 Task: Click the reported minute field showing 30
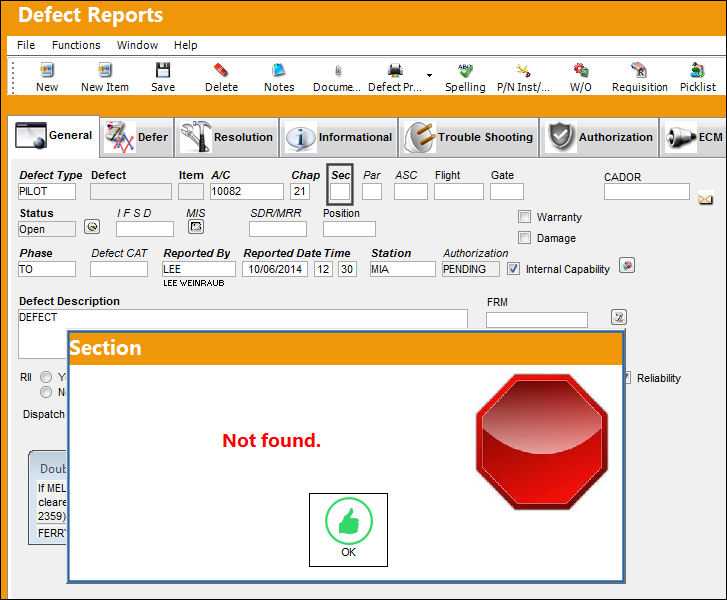coord(347,269)
